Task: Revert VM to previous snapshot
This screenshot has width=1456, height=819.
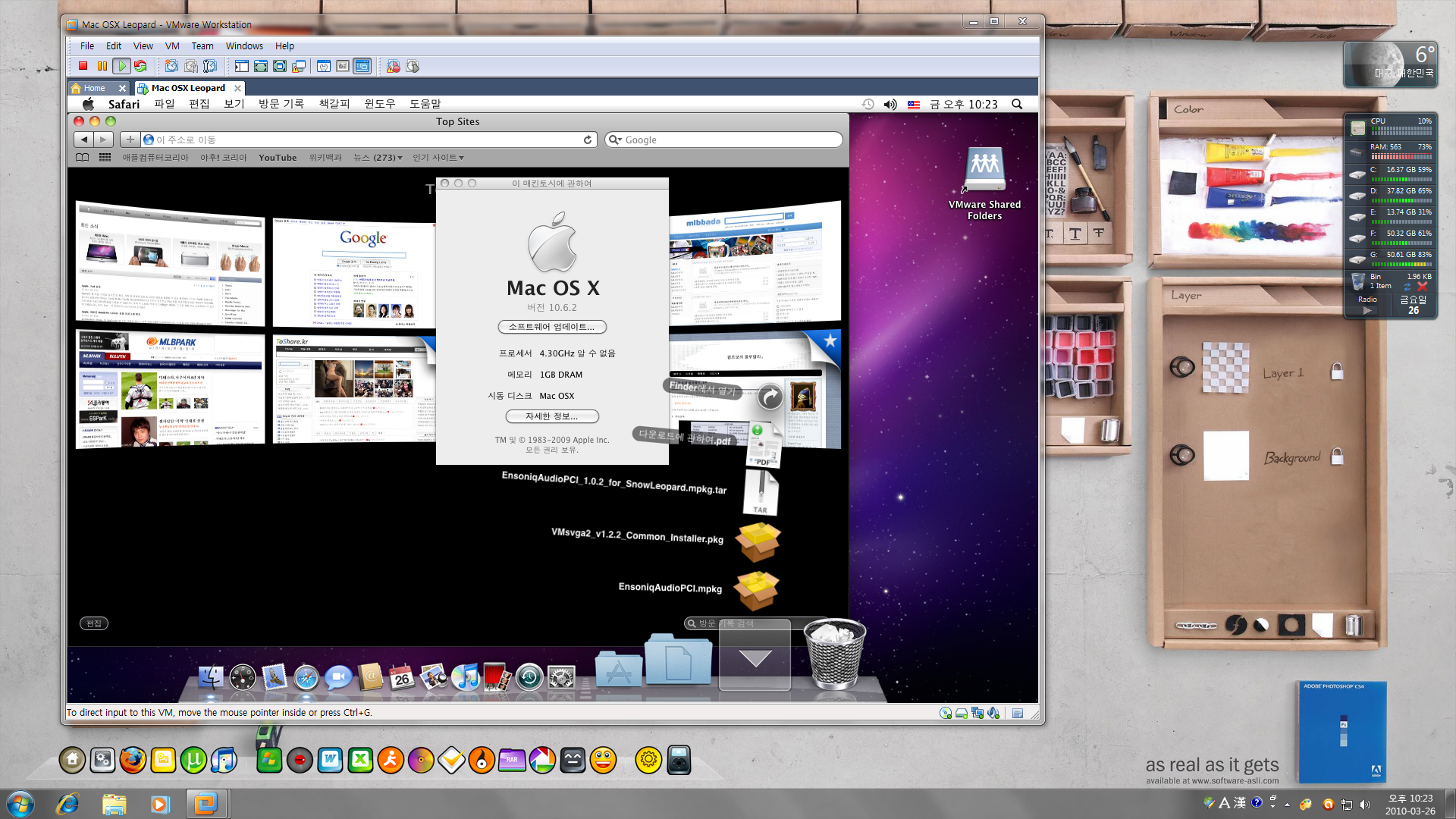Action: 191,67
